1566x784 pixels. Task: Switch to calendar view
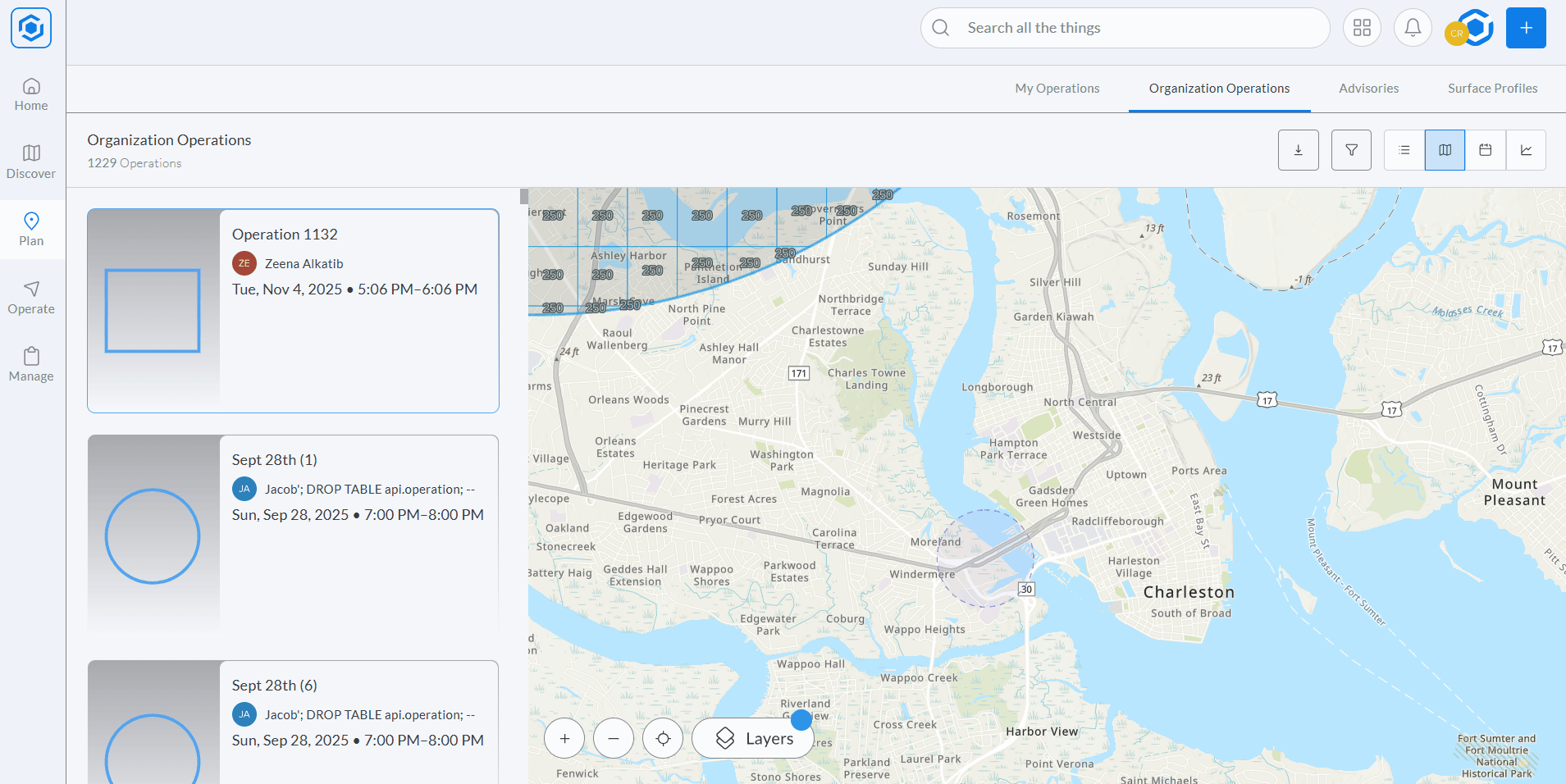click(1485, 150)
